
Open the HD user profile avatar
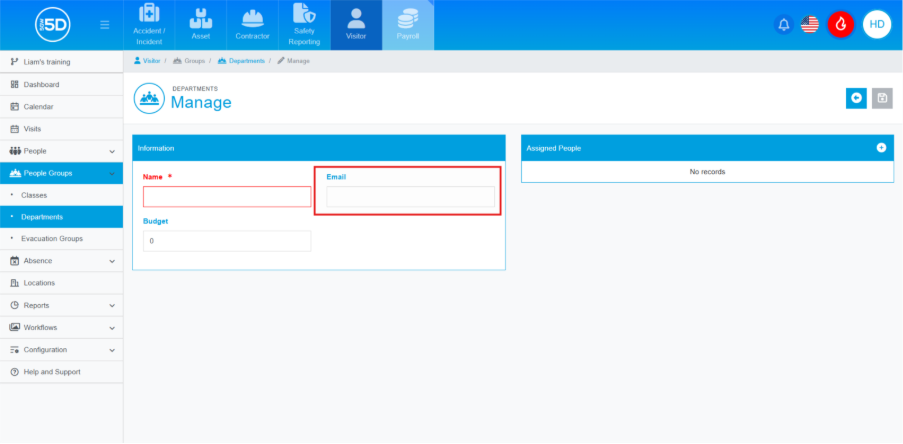click(x=877, y=25)
